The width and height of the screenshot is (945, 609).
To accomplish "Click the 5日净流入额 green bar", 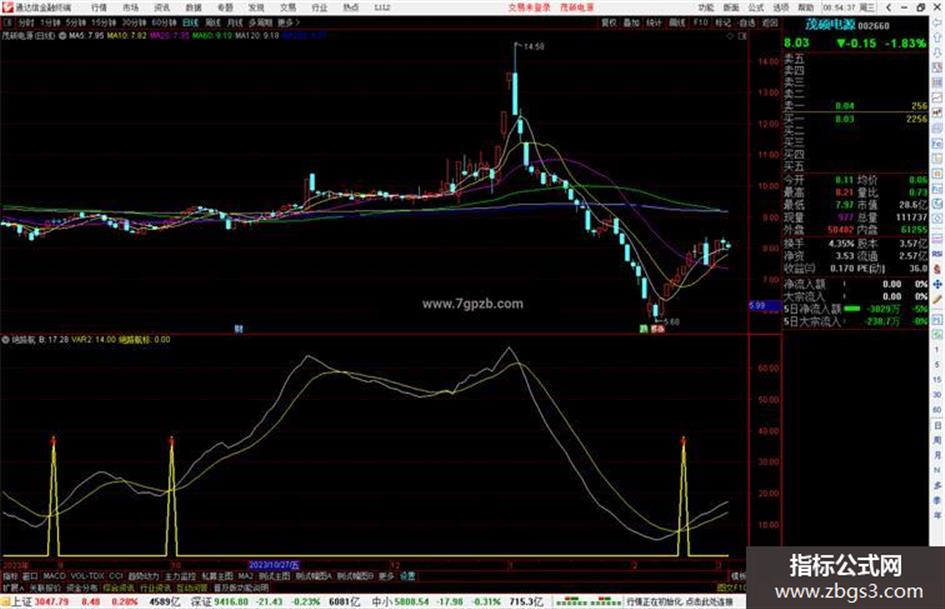I will pos(852,309).
